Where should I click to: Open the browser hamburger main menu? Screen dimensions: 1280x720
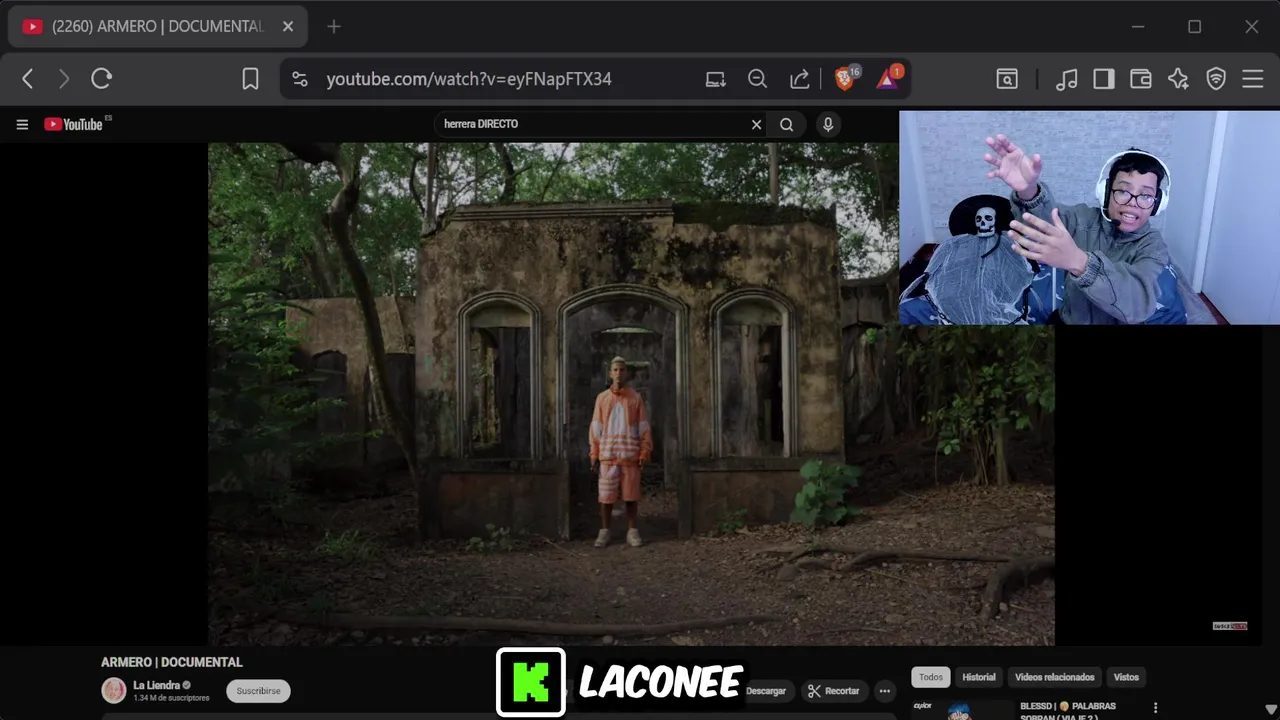tap(1253, 79)
